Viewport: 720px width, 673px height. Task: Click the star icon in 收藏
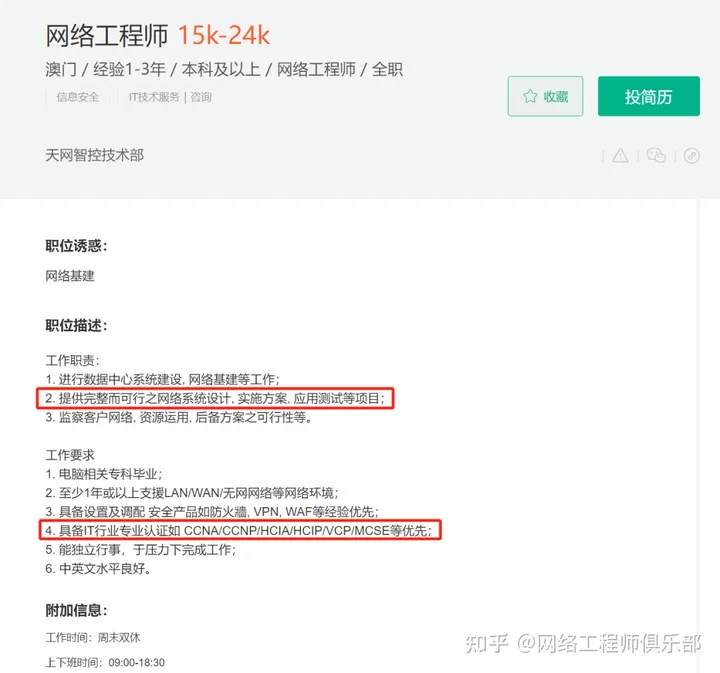[530, 96]
